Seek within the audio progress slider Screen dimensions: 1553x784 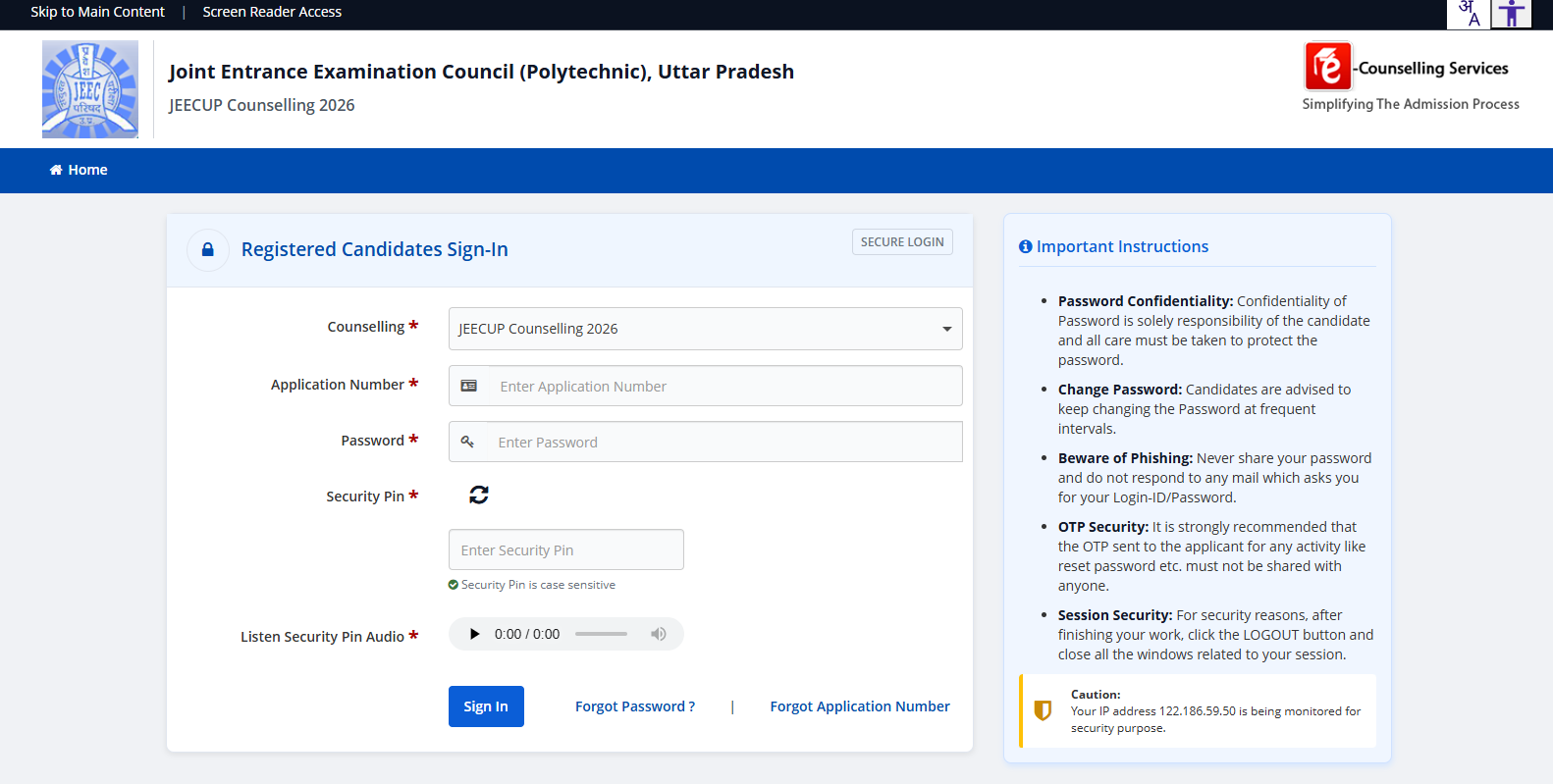(601, 634)
